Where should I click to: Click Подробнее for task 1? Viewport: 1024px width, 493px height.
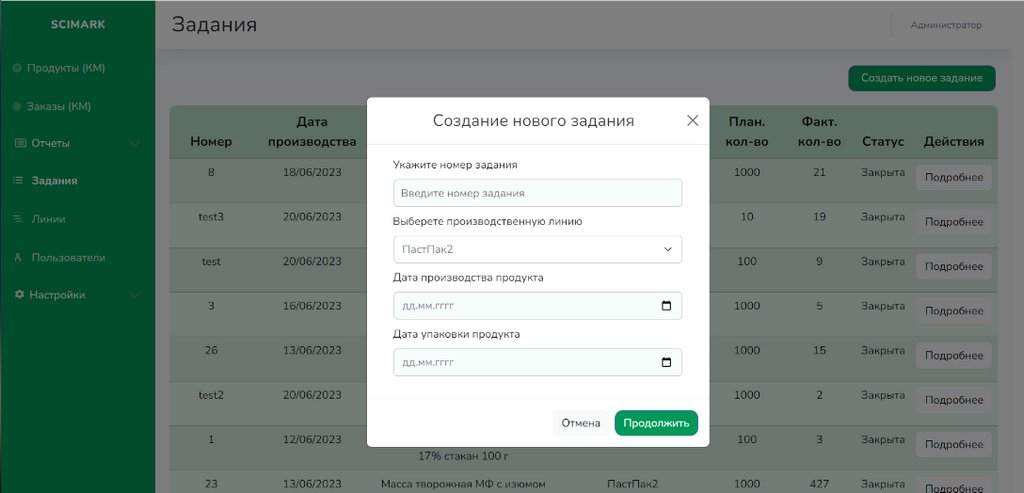(x=953, y=445)
